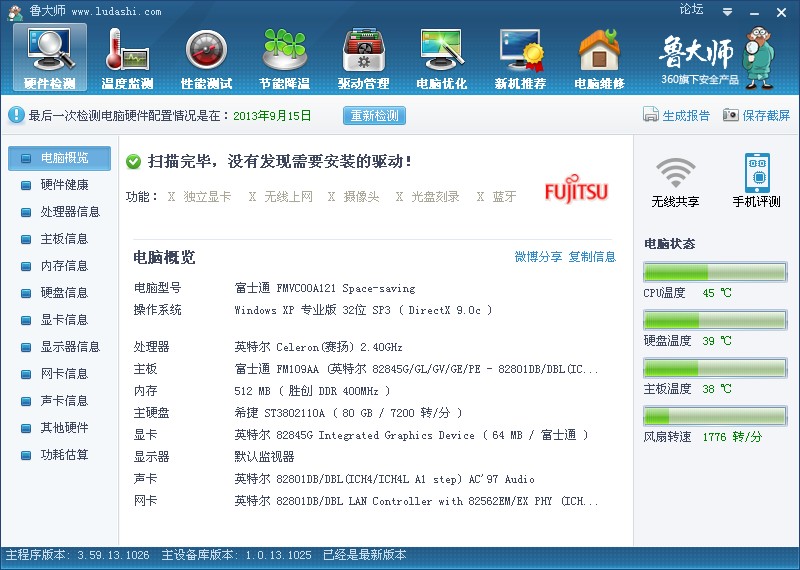The height and width of the screenshot is (570, 800).
Task: Click the 已经是最新版本 status text
Action: pyautogui.click(x=365, y=555)
